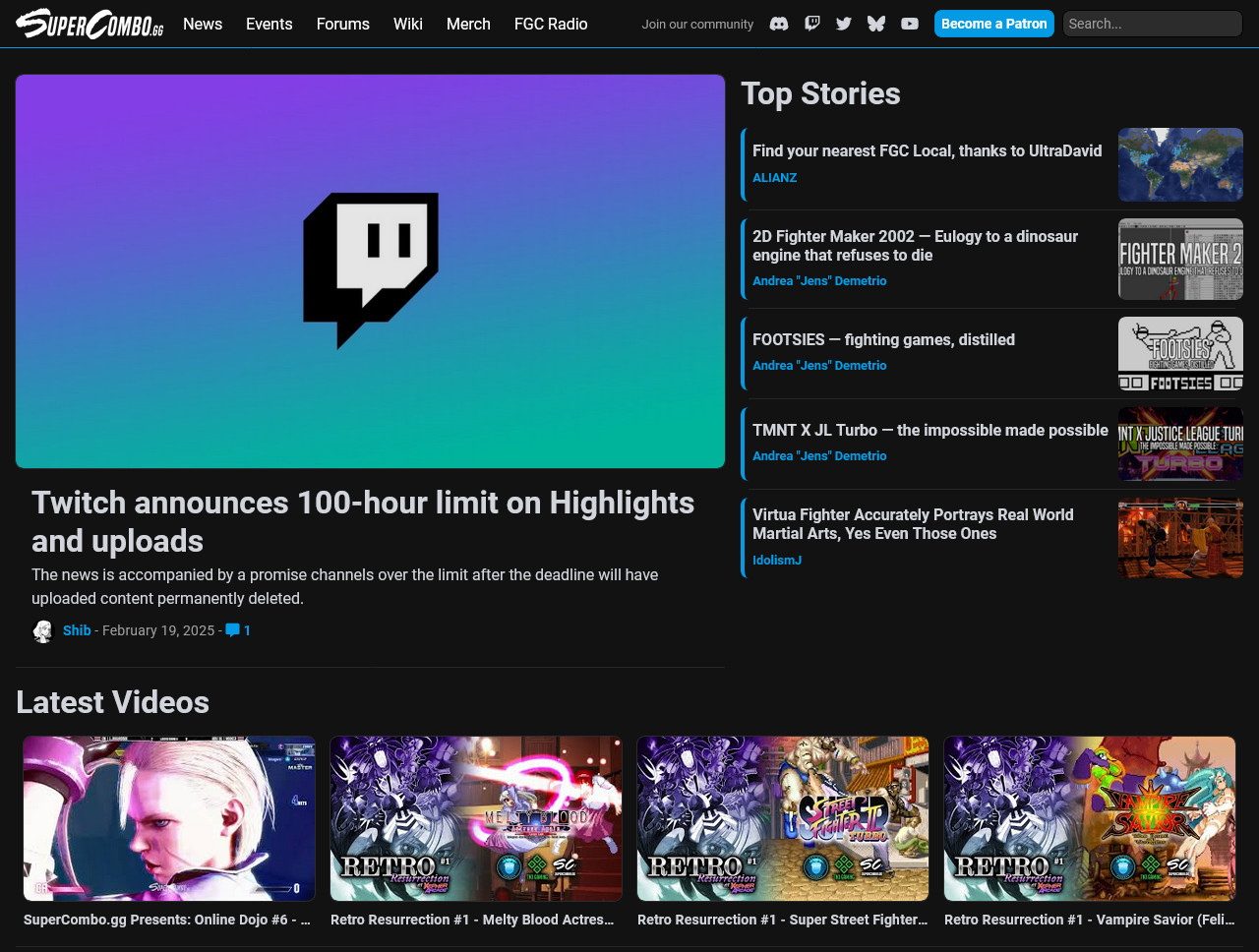
Task: Click the Top Stories heading
Action: point(820,93)
